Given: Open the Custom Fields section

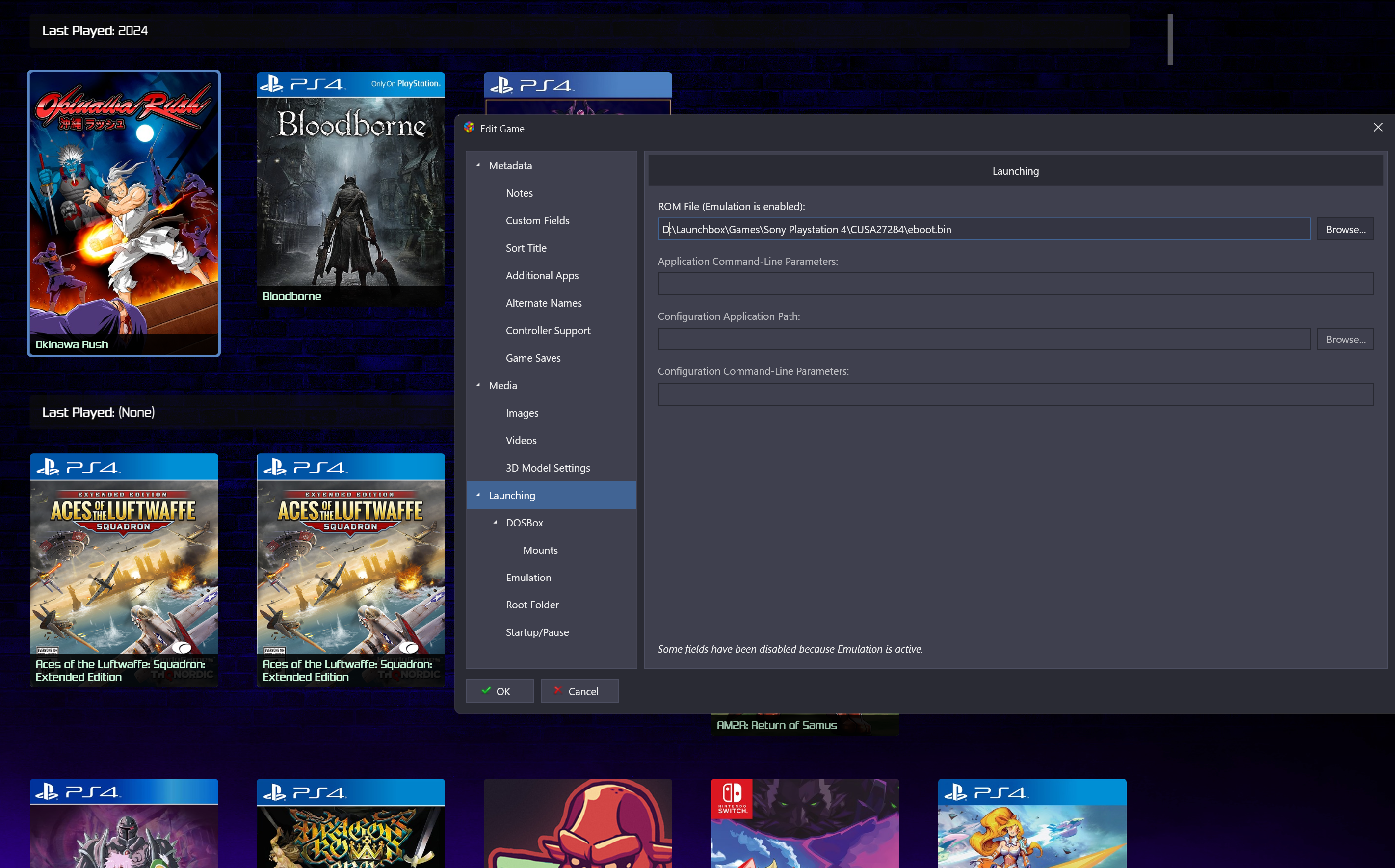Looking at the screenshot, I should [x=537, y=220].
